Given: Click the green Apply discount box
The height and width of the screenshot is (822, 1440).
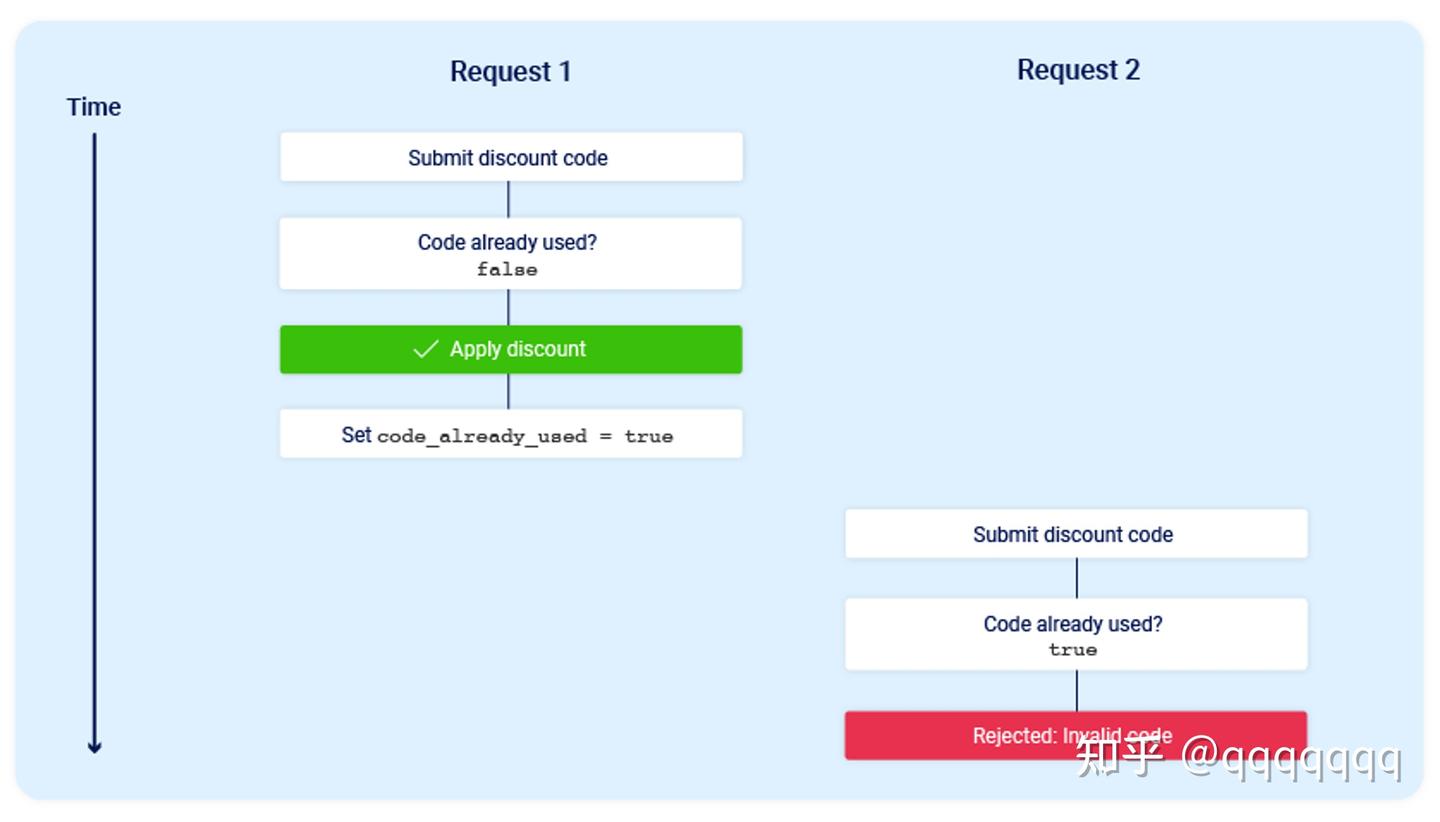Looking at the screenshot, I should (511, 349).
